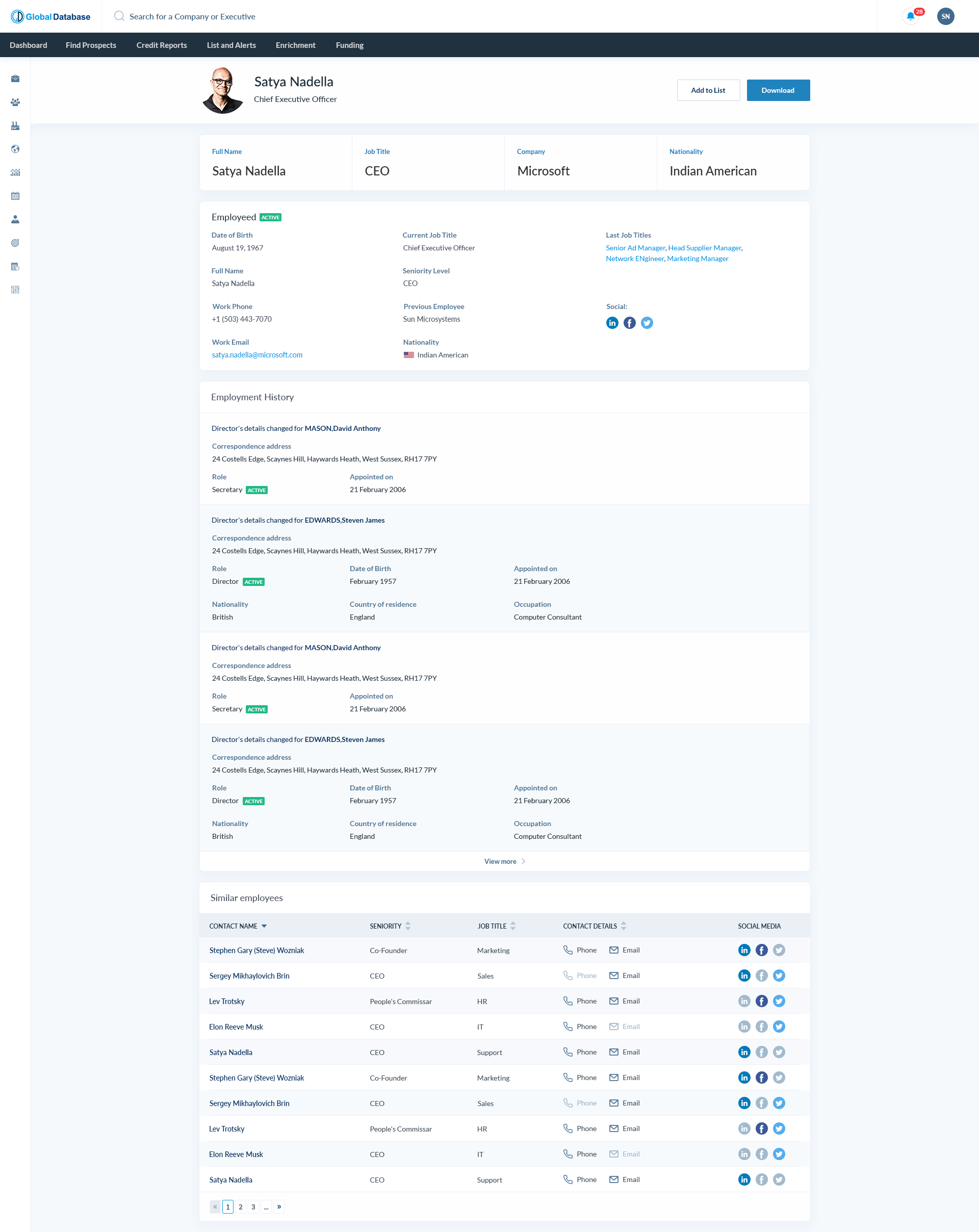
Task: Click the Twitter icon under Social
Action: (x=647, y=323)
